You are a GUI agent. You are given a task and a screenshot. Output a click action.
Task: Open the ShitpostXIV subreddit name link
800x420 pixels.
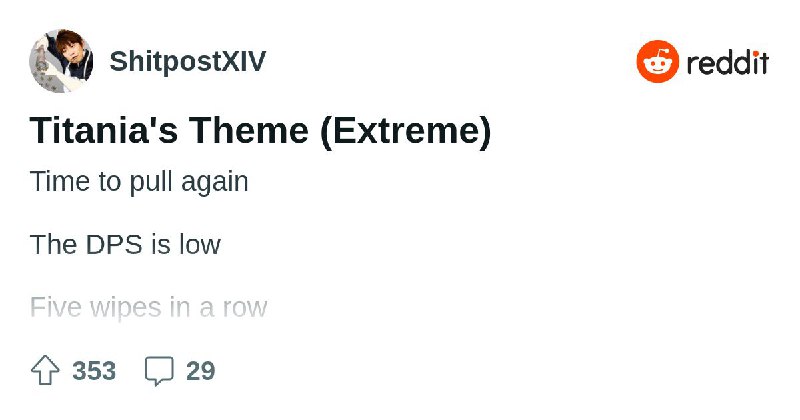coord(188,62)
